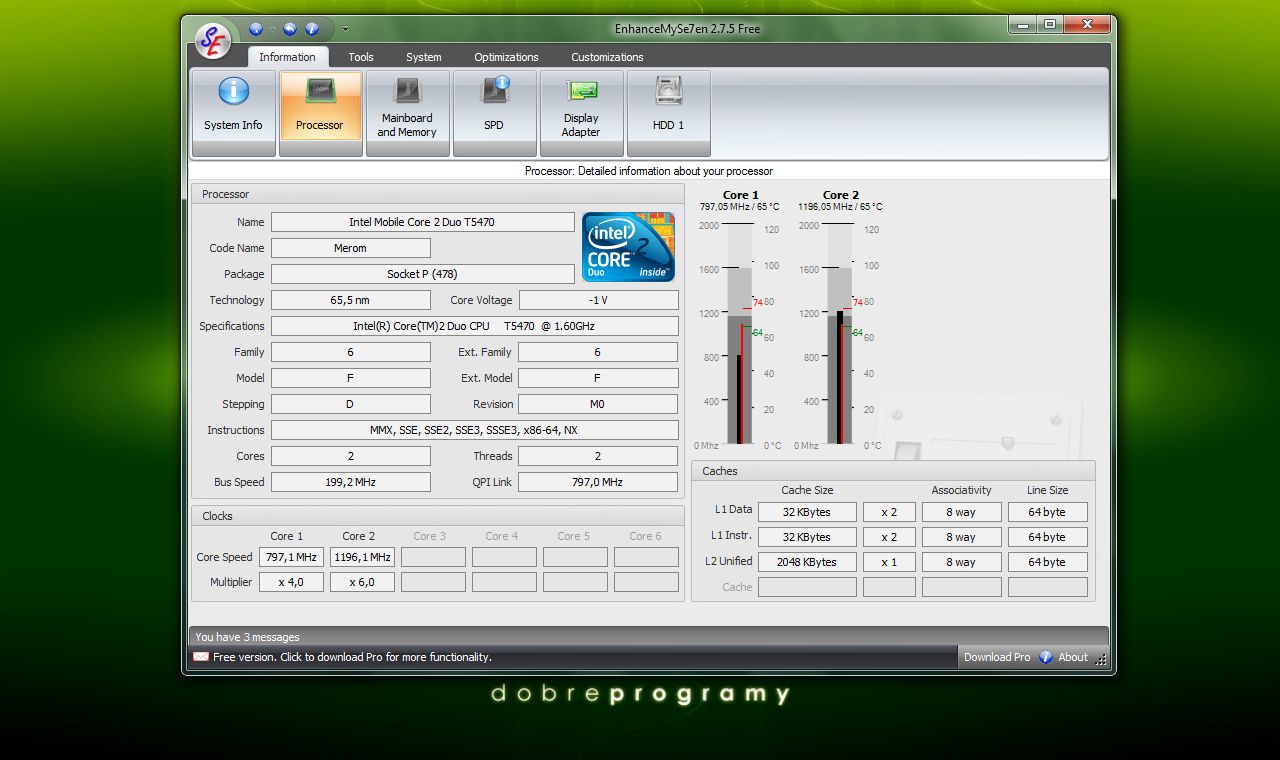
Task: Click the L2 Unified line size '64 byte'
Action: pos(1047,562)
